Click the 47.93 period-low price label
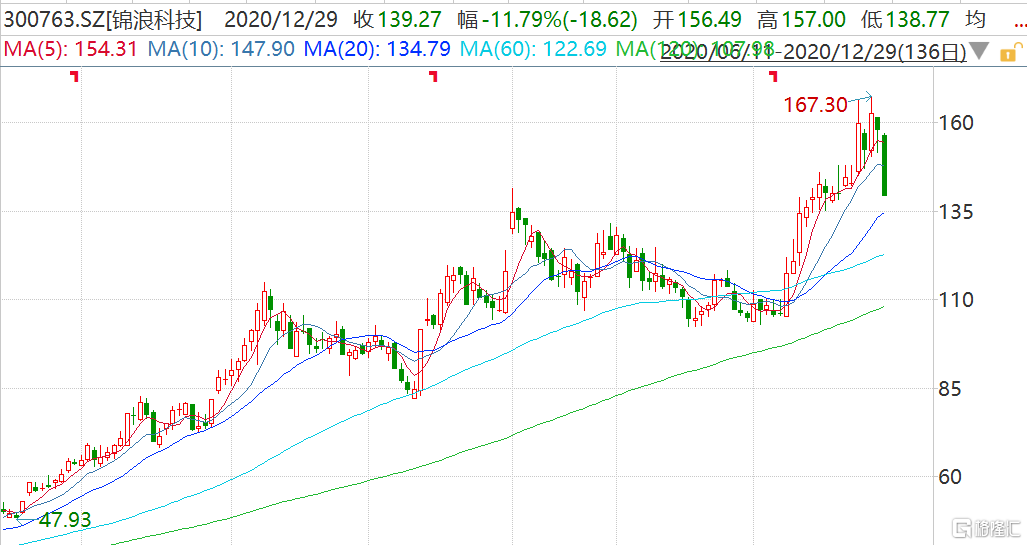This screenshot has height=545, width=1027. tap(65, 519)
